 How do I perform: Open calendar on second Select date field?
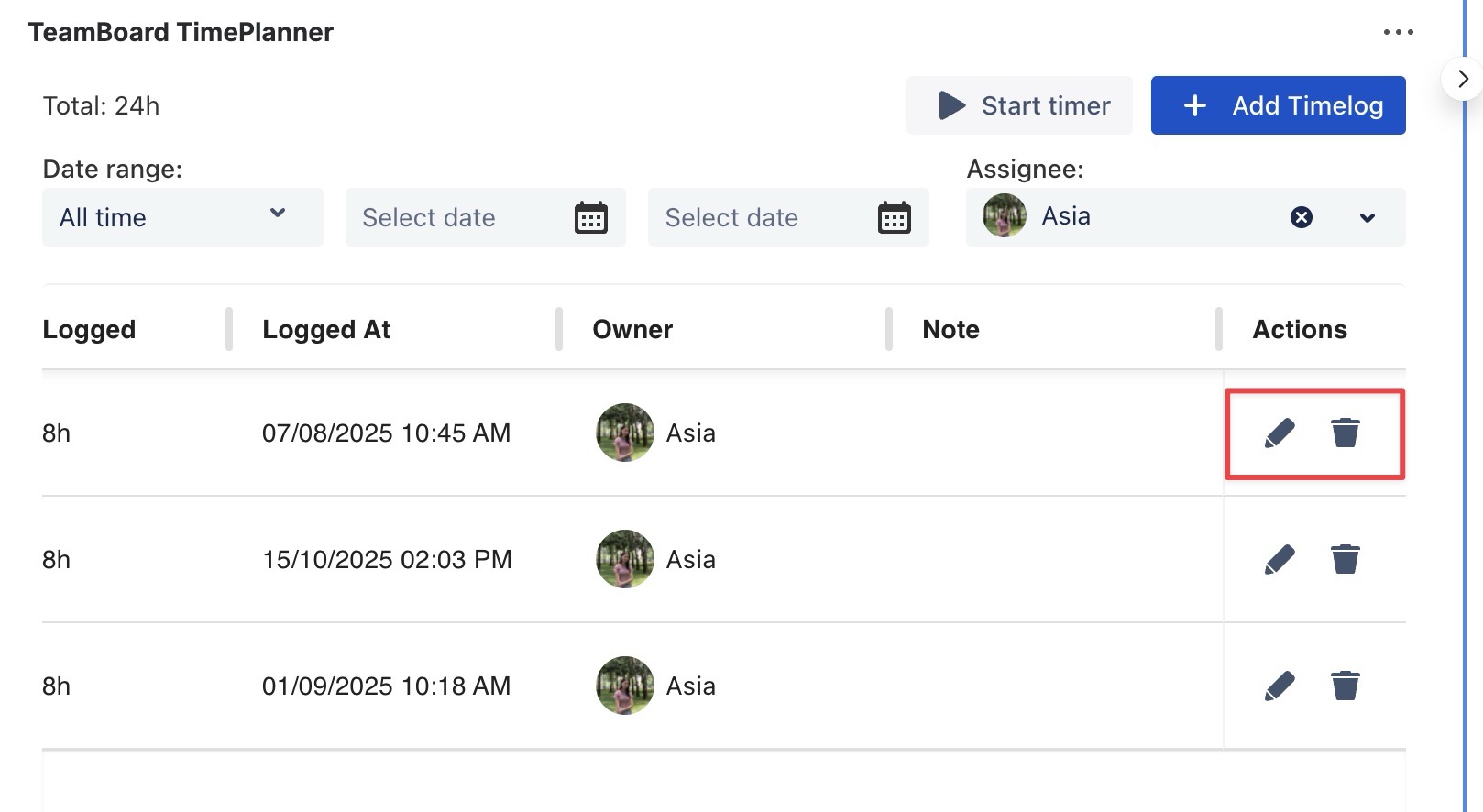tap(894, 218)
